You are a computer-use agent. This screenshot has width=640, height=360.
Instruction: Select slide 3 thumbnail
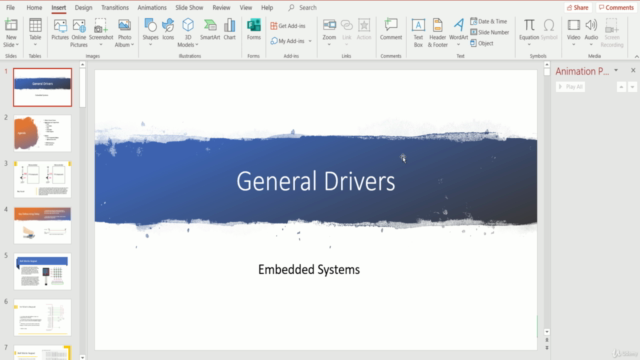tap(42, 179)
